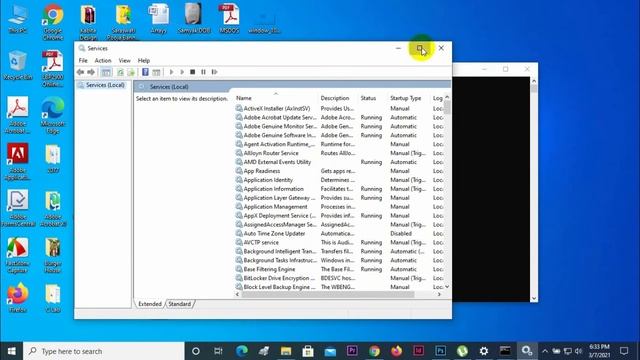The image size is (640, 360).
Task: Click the Refresh icon in the Services toolbar
Action: pyautogui.click(x=120, y=72)
